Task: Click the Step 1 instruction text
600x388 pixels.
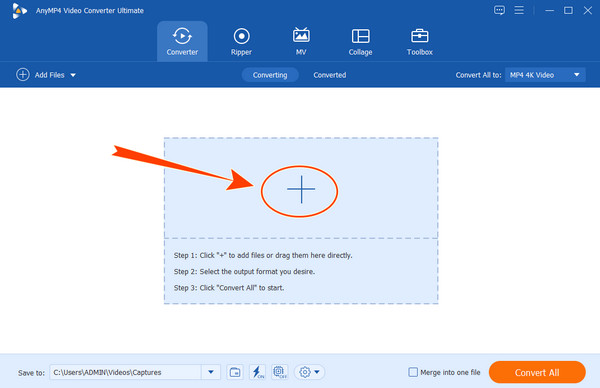Action: click(263, 256)
